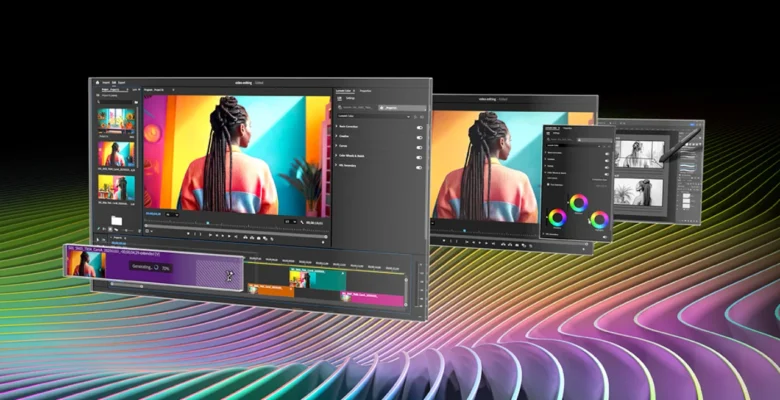
Task: Toggle Curves switch in floating Lumetri panel
Action: pos(607,168)
